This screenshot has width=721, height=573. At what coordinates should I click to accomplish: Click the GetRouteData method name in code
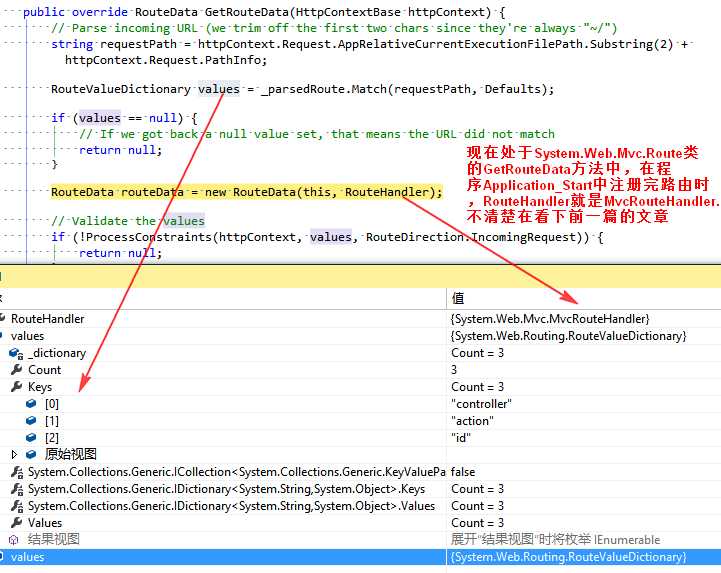pos(248,12)
